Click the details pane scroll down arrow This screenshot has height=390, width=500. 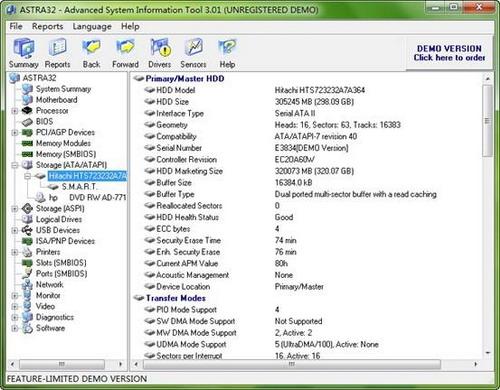[487, 353]
